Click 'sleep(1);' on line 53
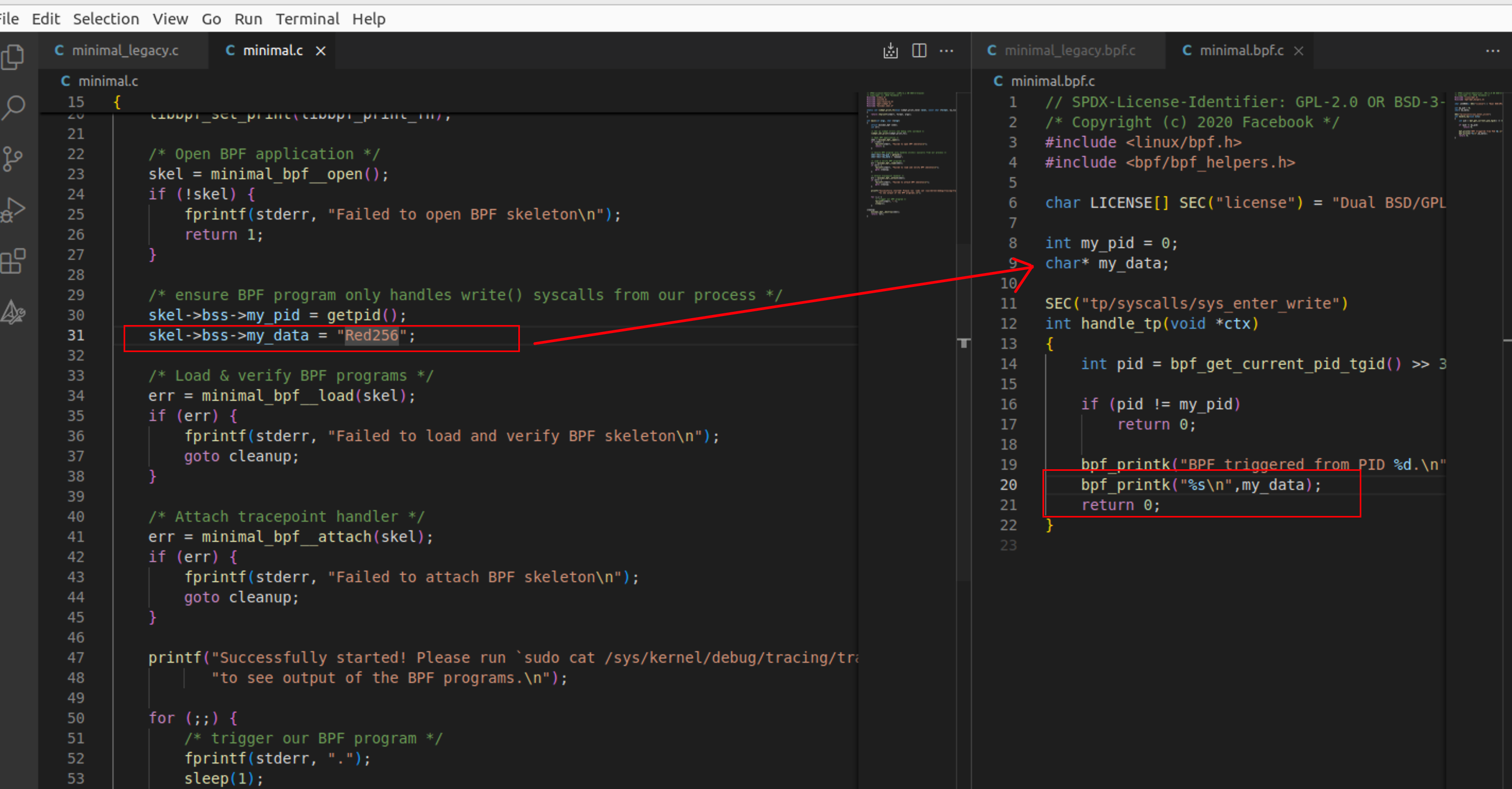The height and width of the screenshot is (789, 1512). (x=224, y=778)
